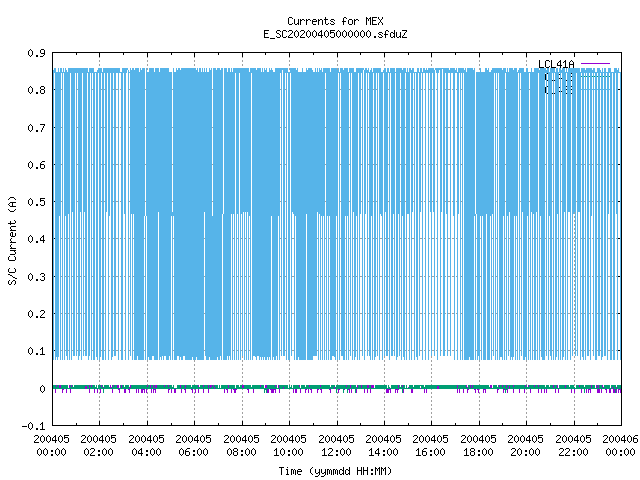
Task: Click the 0.6 y-axis tick label
Action: click(x=36, y=165)
